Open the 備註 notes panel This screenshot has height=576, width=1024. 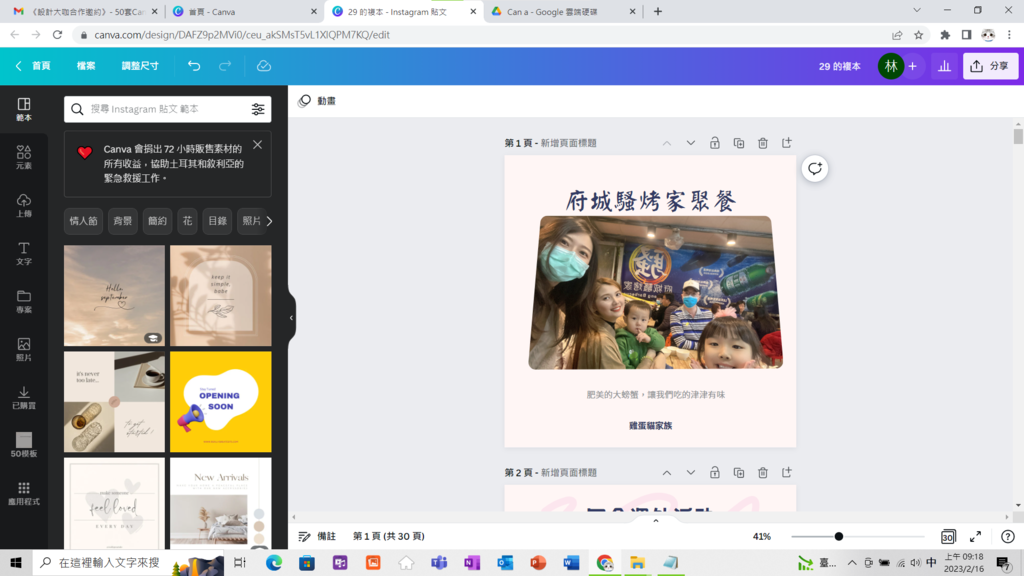pyautogui.click(x=317, y=537)
